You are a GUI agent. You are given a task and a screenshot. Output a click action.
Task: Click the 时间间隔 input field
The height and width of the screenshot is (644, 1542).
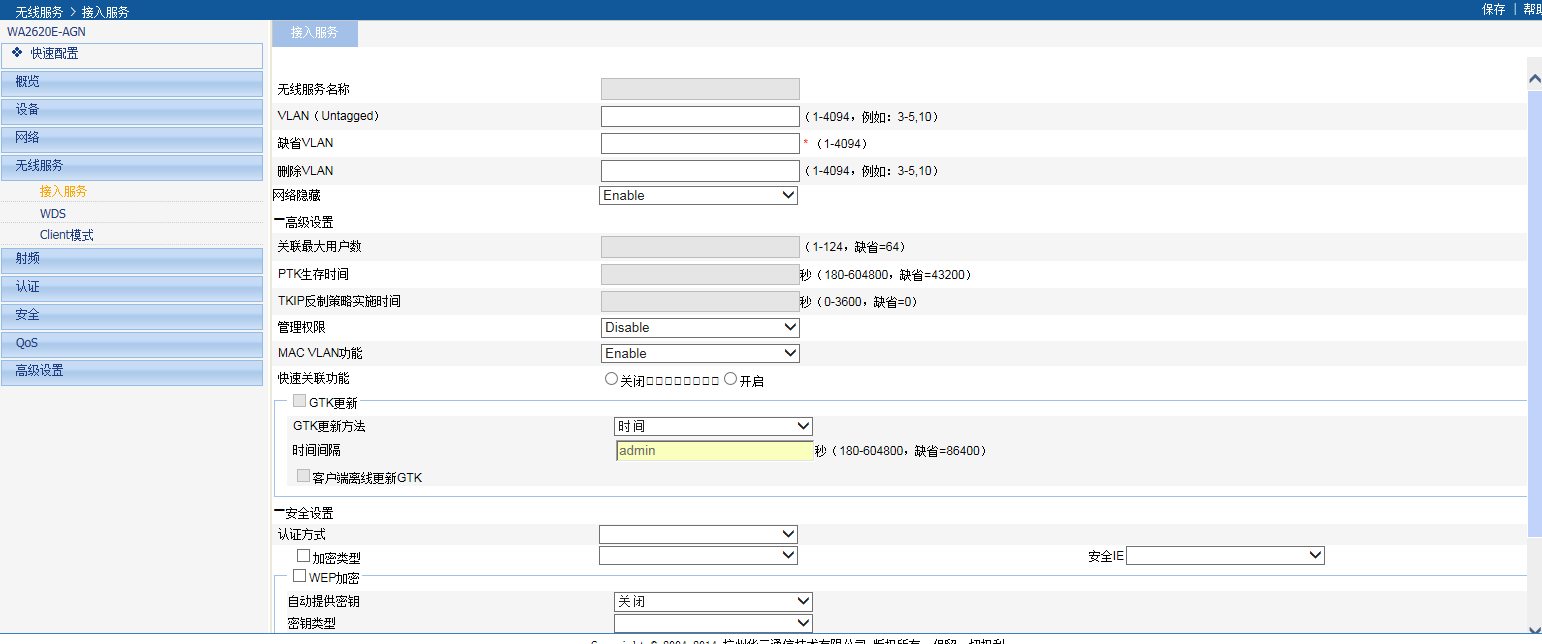pos(715,451)
